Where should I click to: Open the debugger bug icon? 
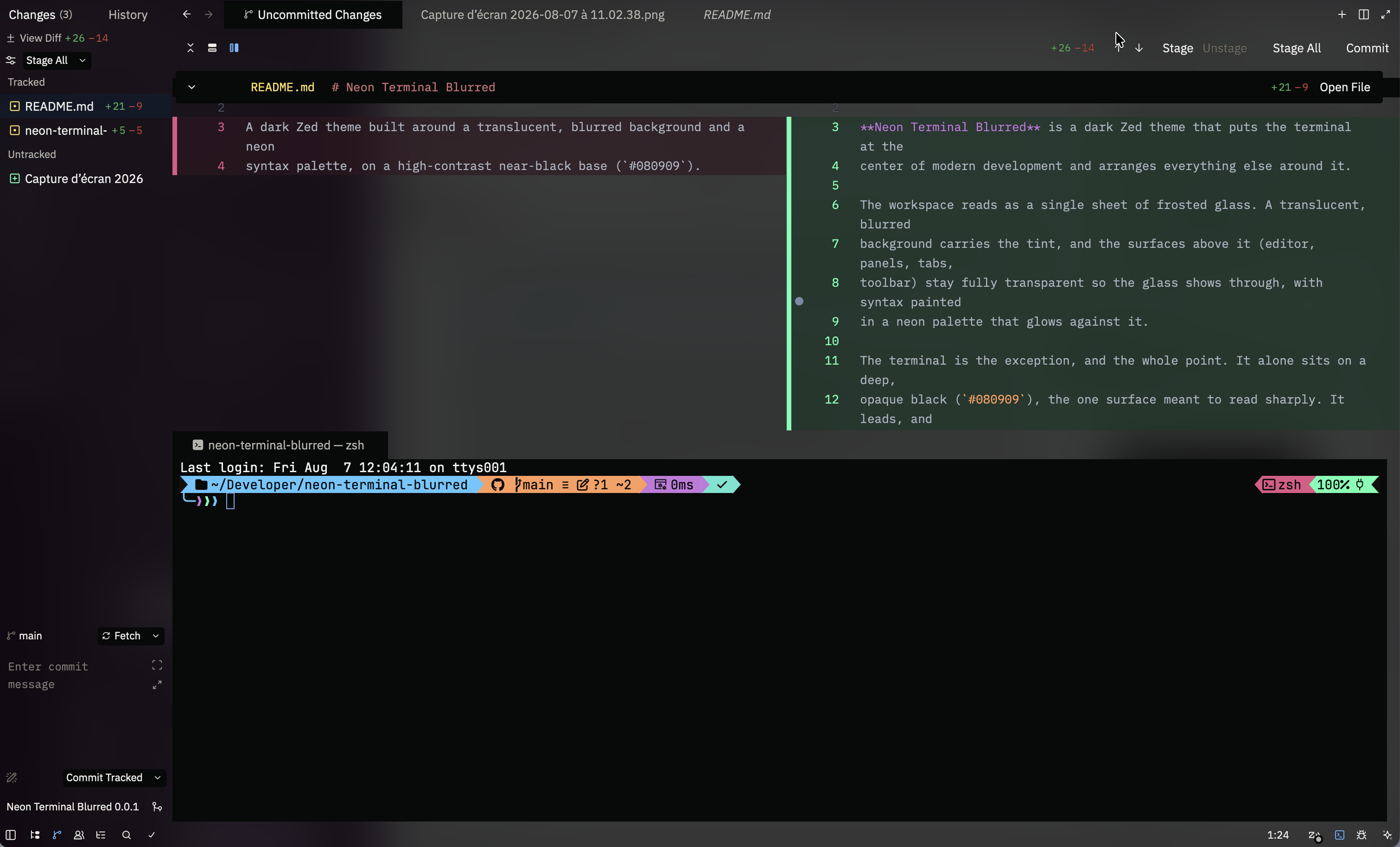(x=1362, y=834)
